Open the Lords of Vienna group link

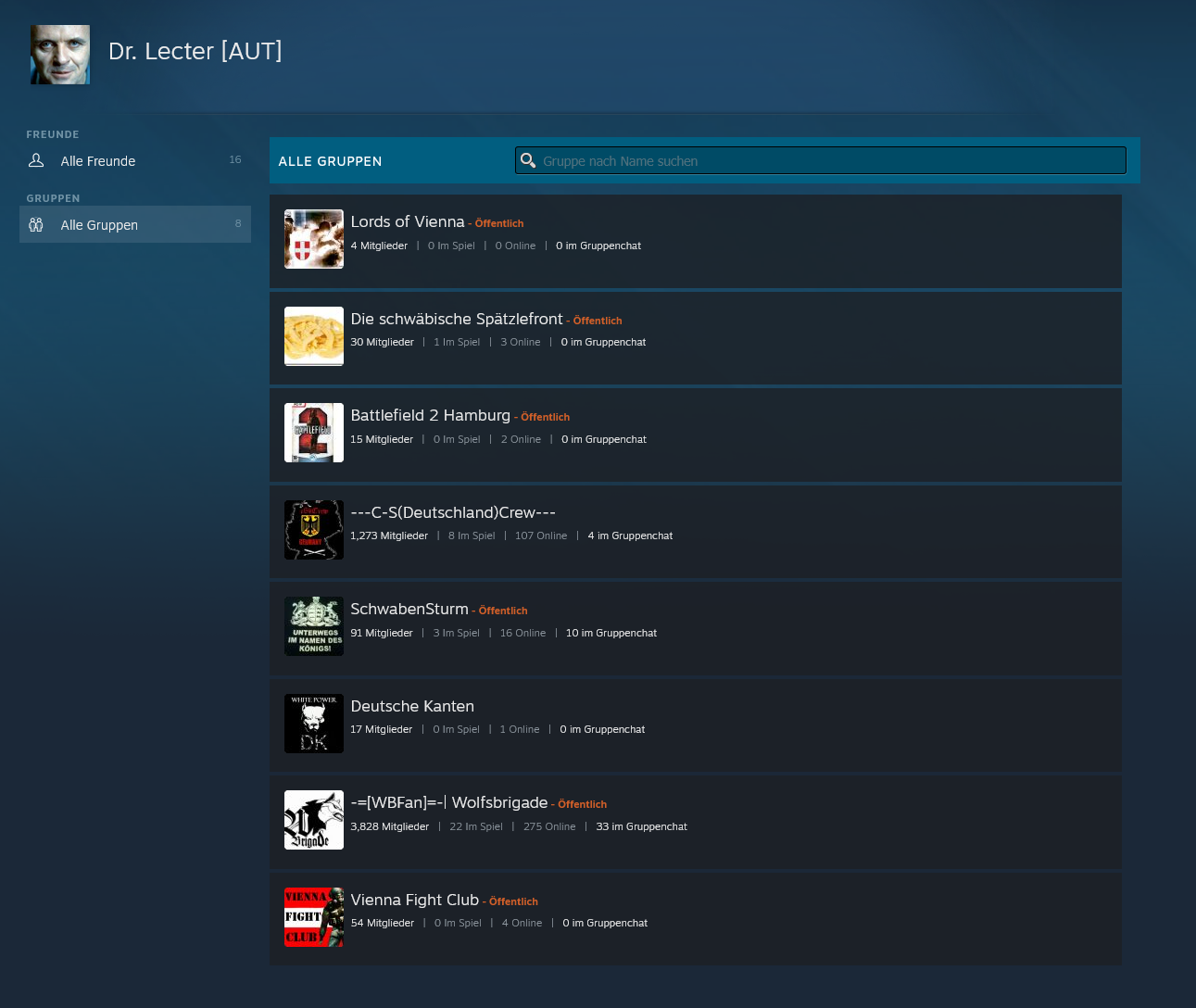[408, 222]
